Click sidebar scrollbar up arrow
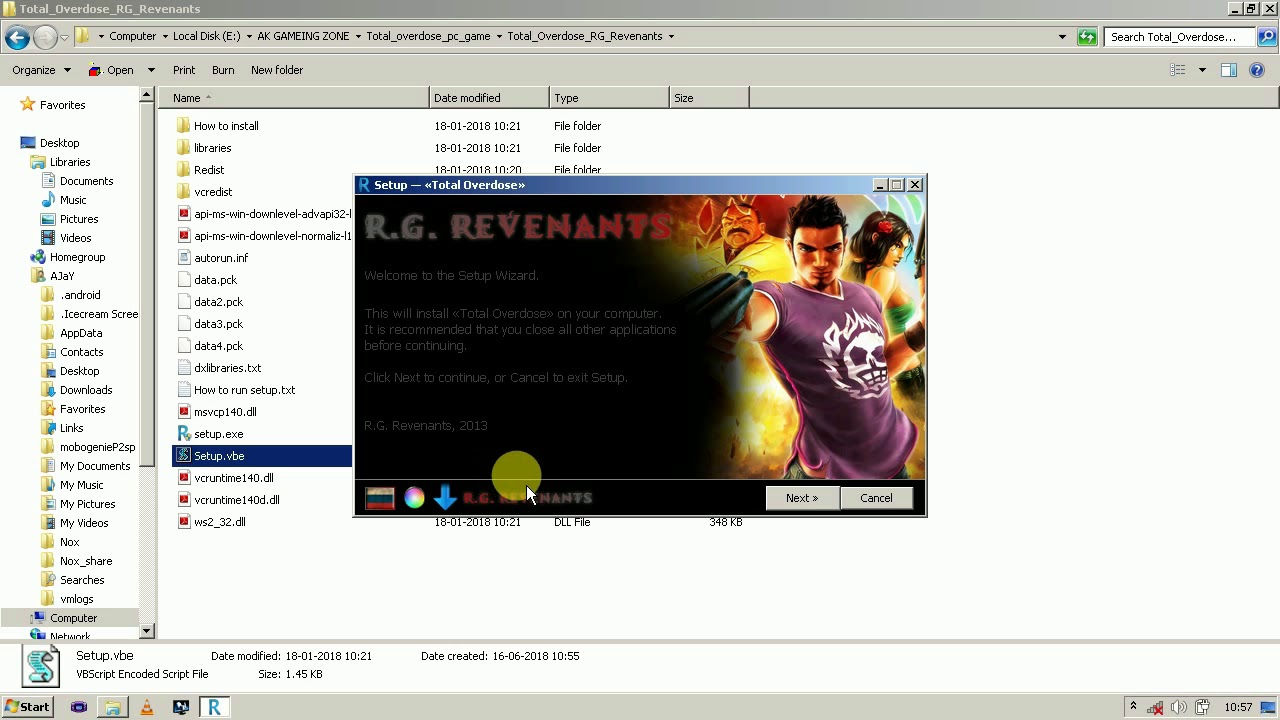1280x720 pixels. 147,95
